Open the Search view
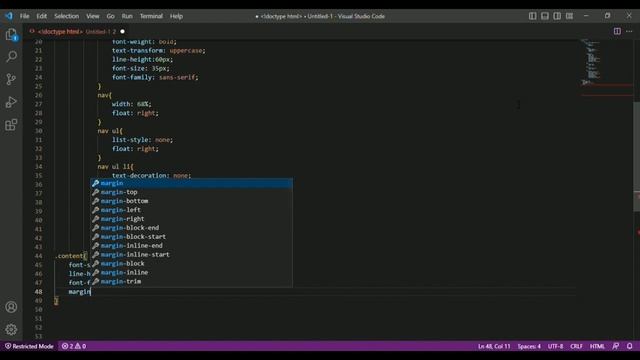 [11, 56]
